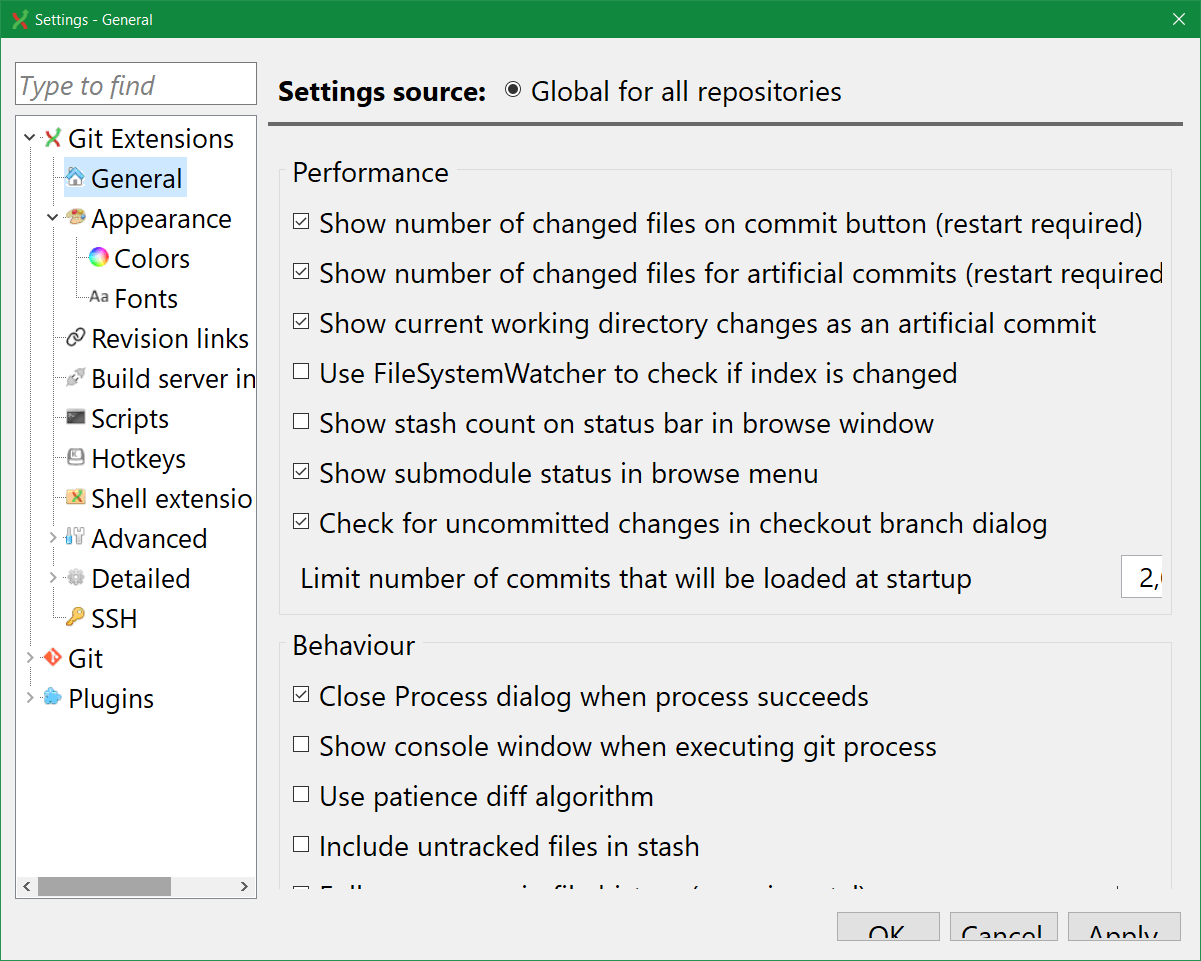This screenshot has width=1201, height=961.
Task: Click the Fonts Aa icon
Action: (x=98, y=298)
